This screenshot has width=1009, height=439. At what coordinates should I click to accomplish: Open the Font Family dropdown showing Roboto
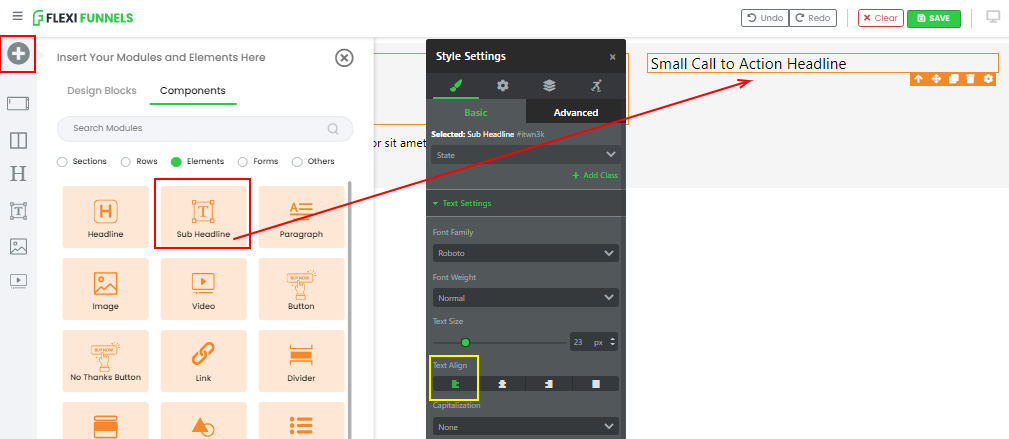click(526, 253)
